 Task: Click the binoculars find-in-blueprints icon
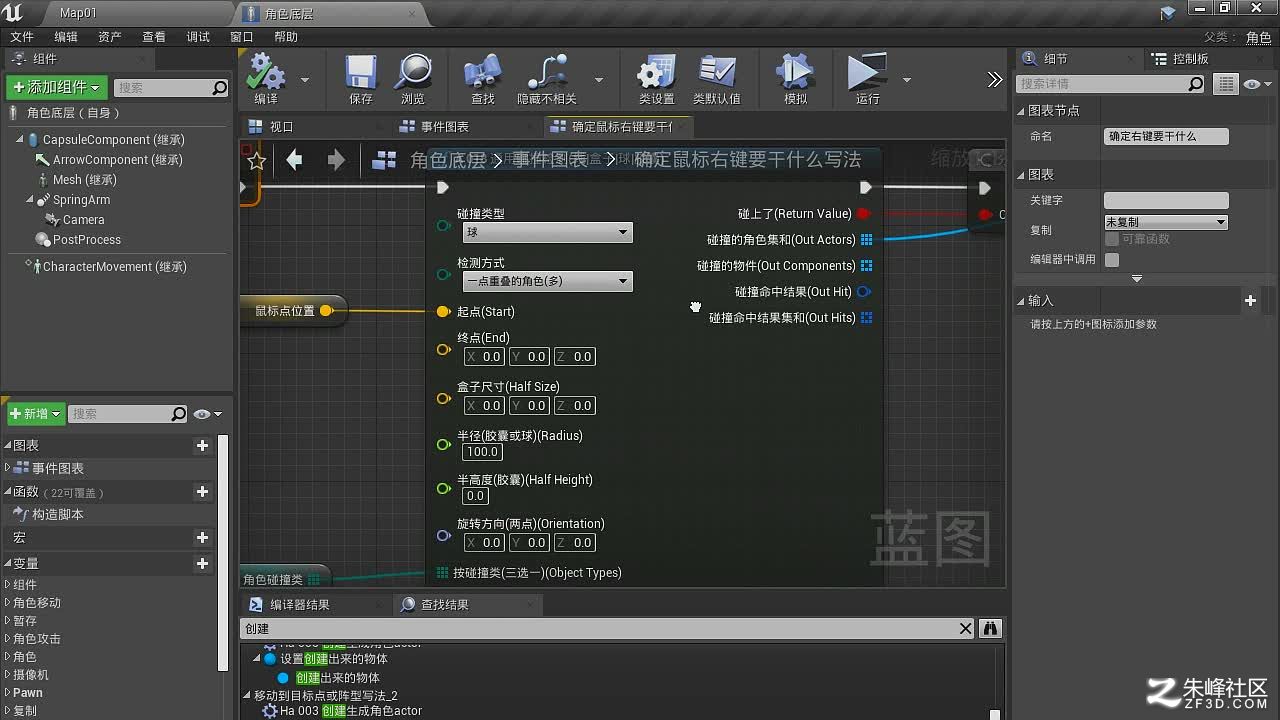coord(990,629)
